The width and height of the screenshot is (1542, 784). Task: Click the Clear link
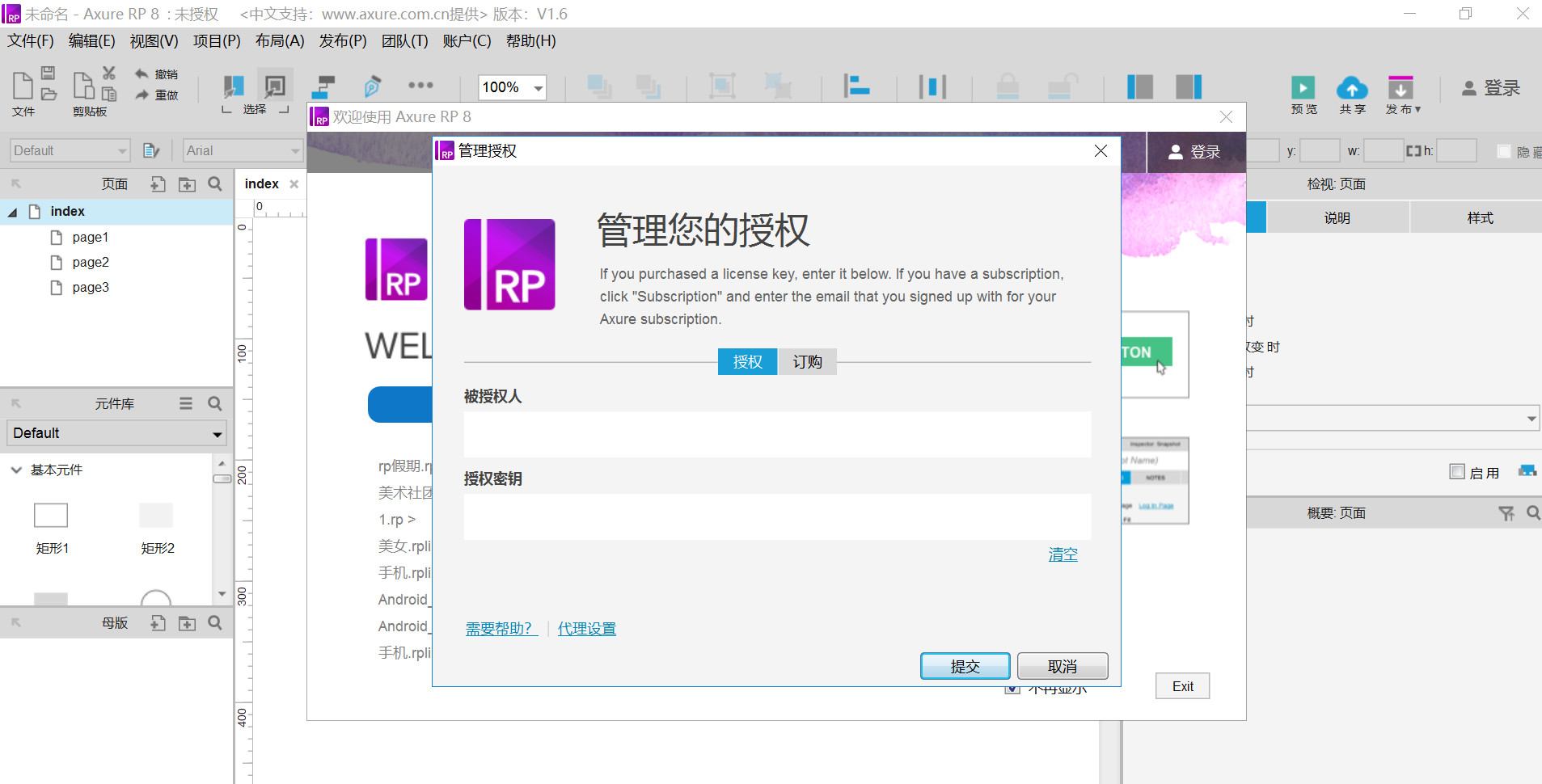(1063, 554)
